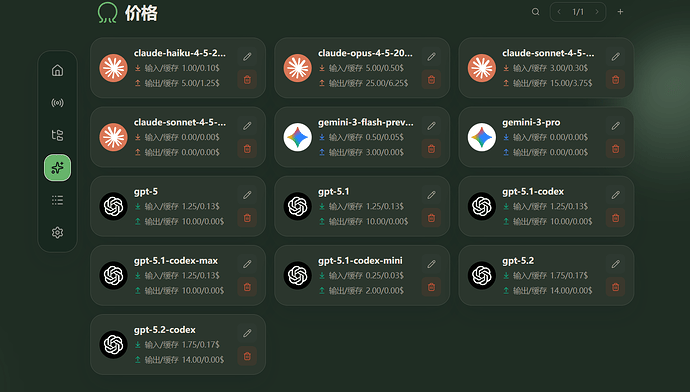Open the list view icon in sidebar
Viewport: 690px width, 392px height.
point(57,200)
